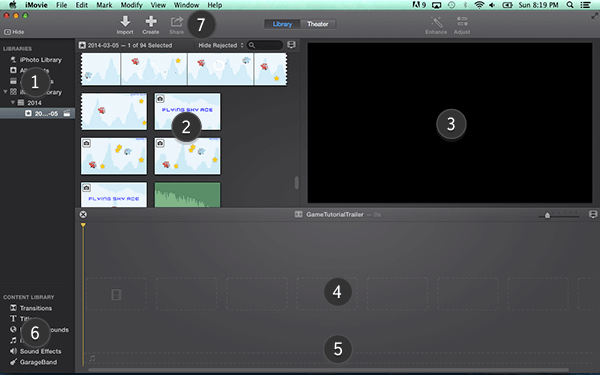Click the timeline horizontal scrollbar

pos(328,370)
